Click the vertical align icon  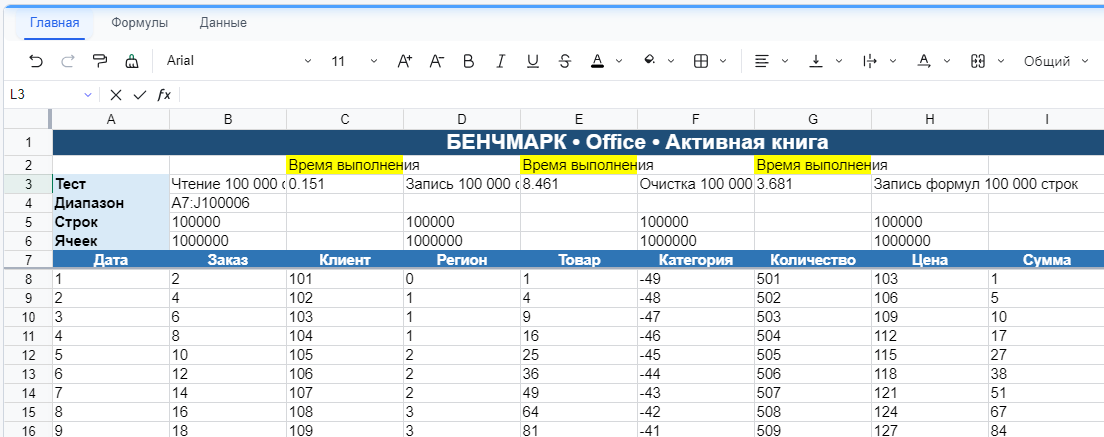click(x=816, y=61)
